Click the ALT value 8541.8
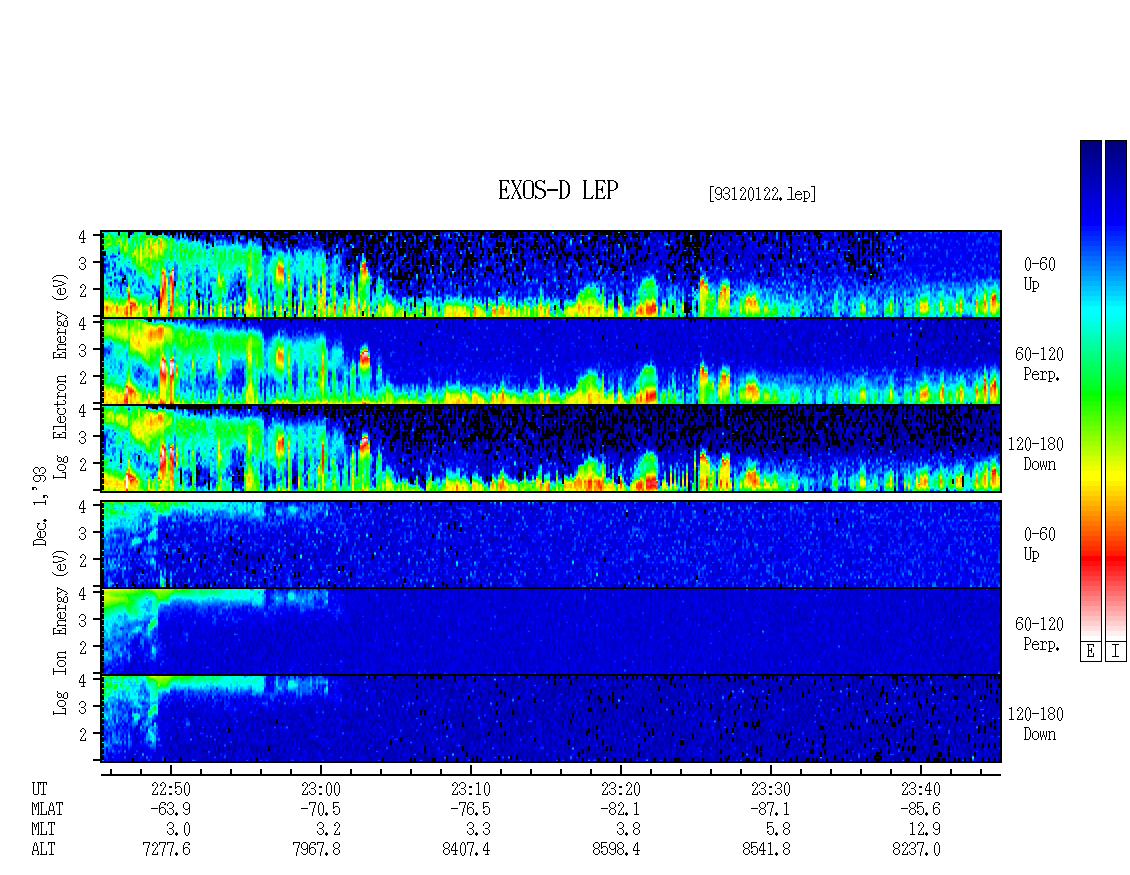Image resolution: width=1130 pixels, height=875 pixels. 767,849
